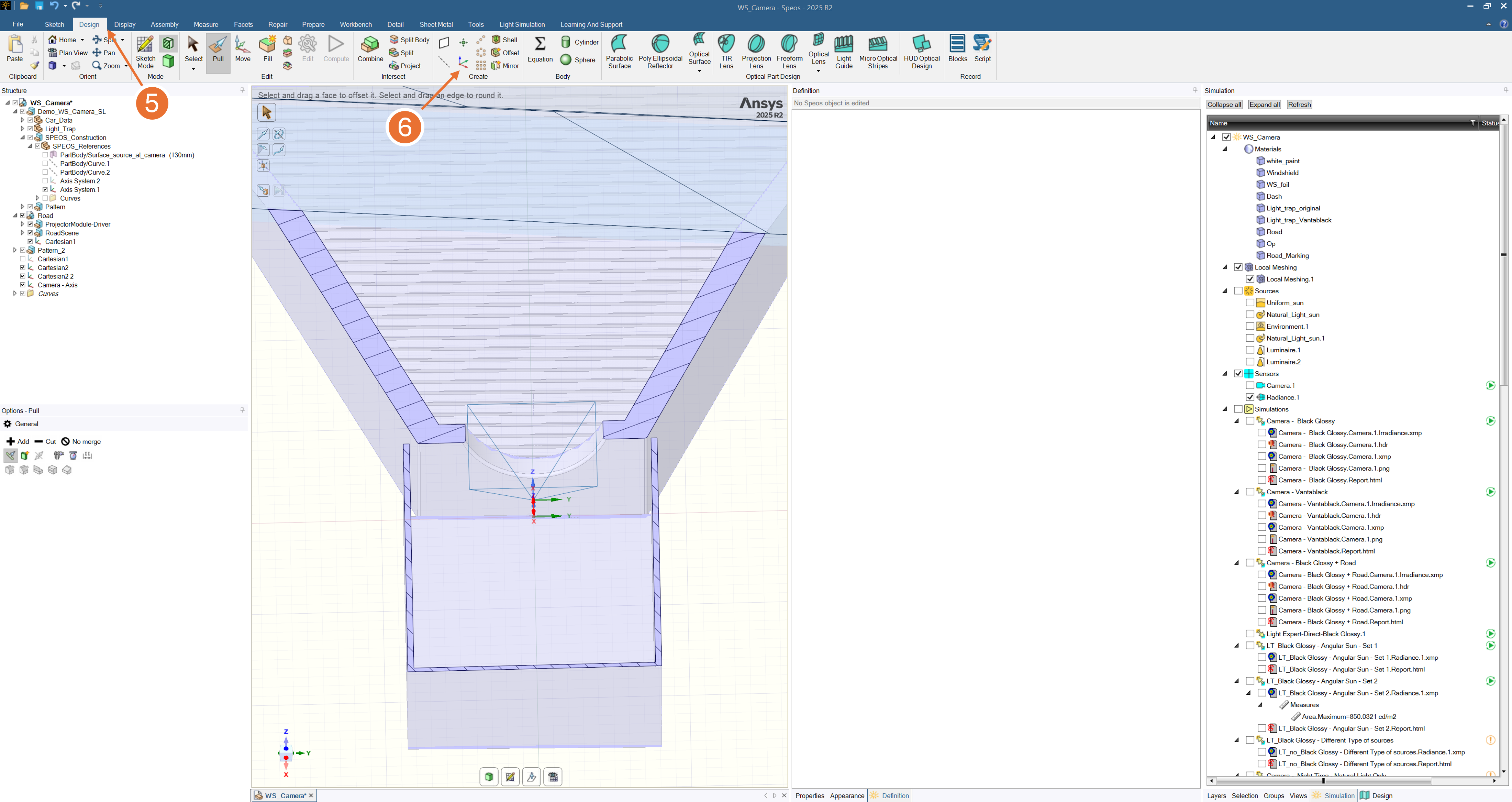Launch HUD Optical Design
The height and width of the screenshot is (802, 1512).
pyautogui.click(x=922, y=52)
